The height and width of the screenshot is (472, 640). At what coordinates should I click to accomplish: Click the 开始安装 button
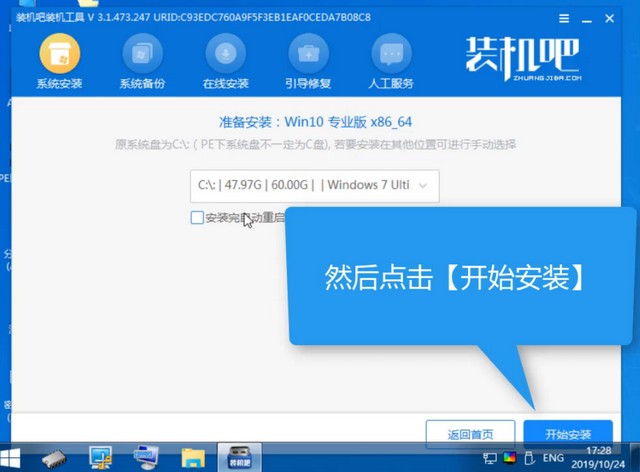coord(568,434)
